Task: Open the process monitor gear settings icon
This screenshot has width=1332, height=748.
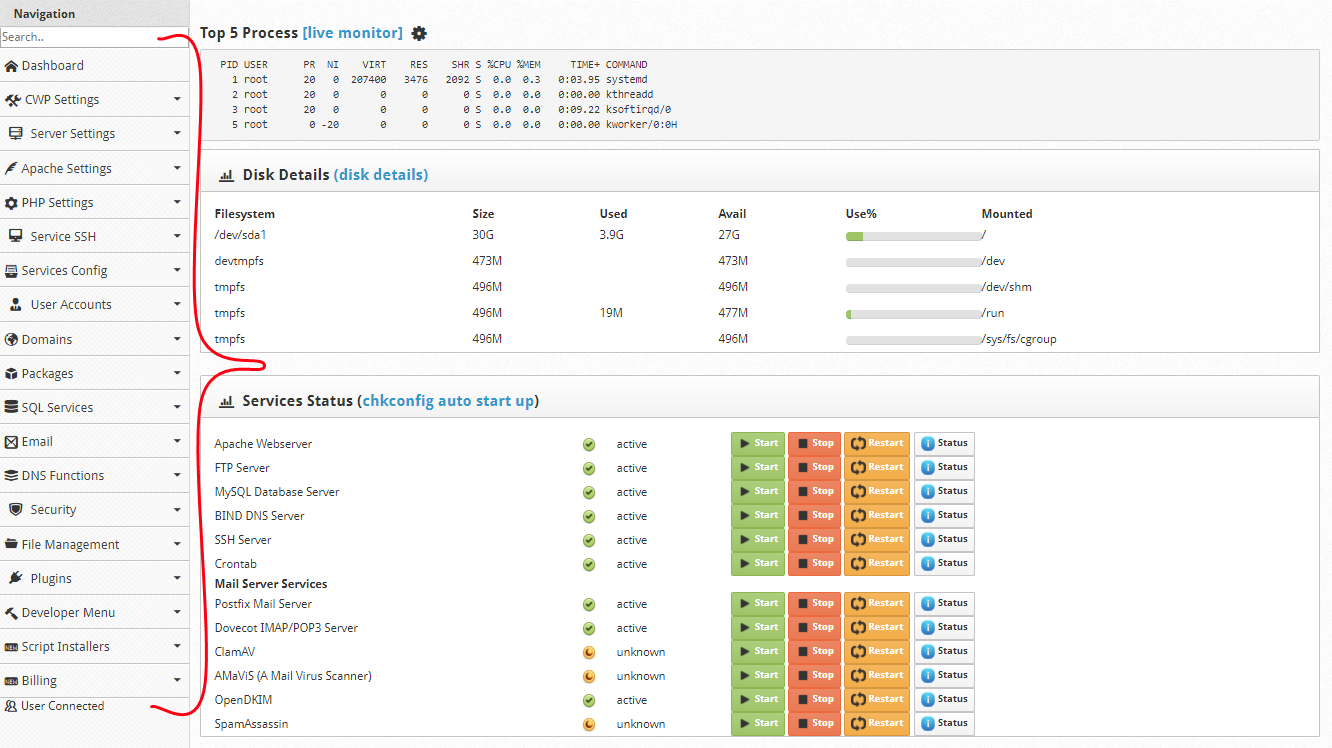Action: pos(419,33)
